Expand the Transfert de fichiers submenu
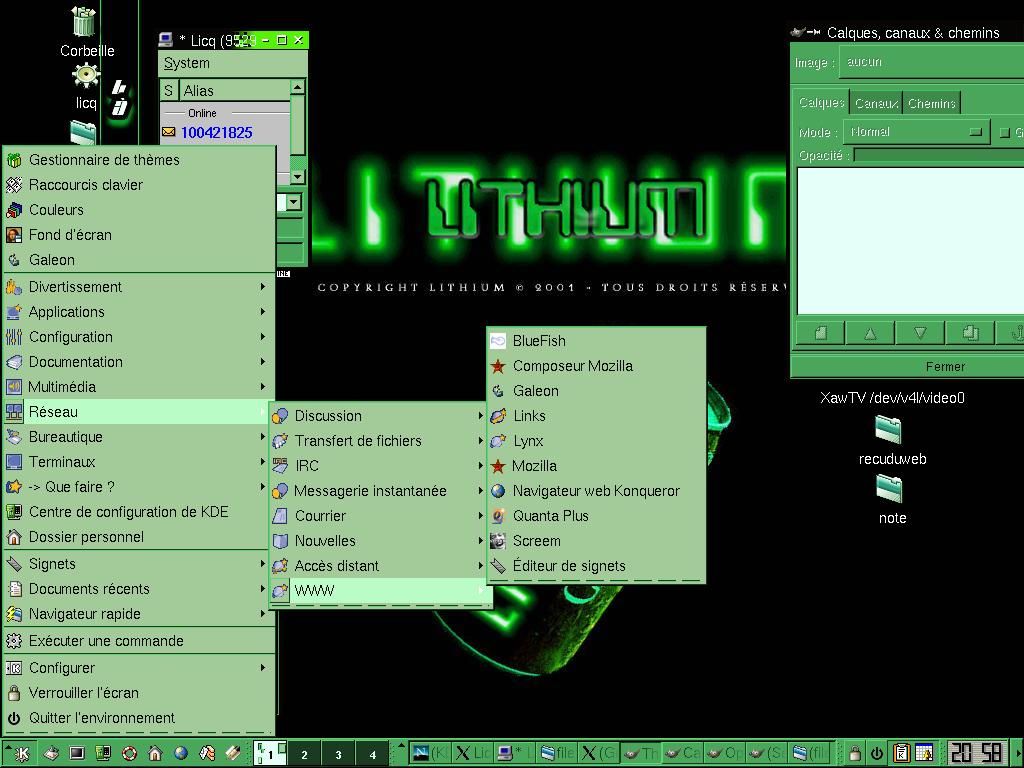1024x768 pixels. pos(379,441)
